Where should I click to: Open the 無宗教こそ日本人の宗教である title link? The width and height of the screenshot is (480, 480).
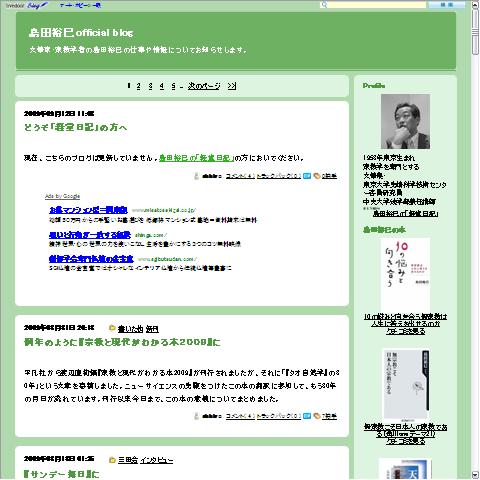(x=405, y=431)
